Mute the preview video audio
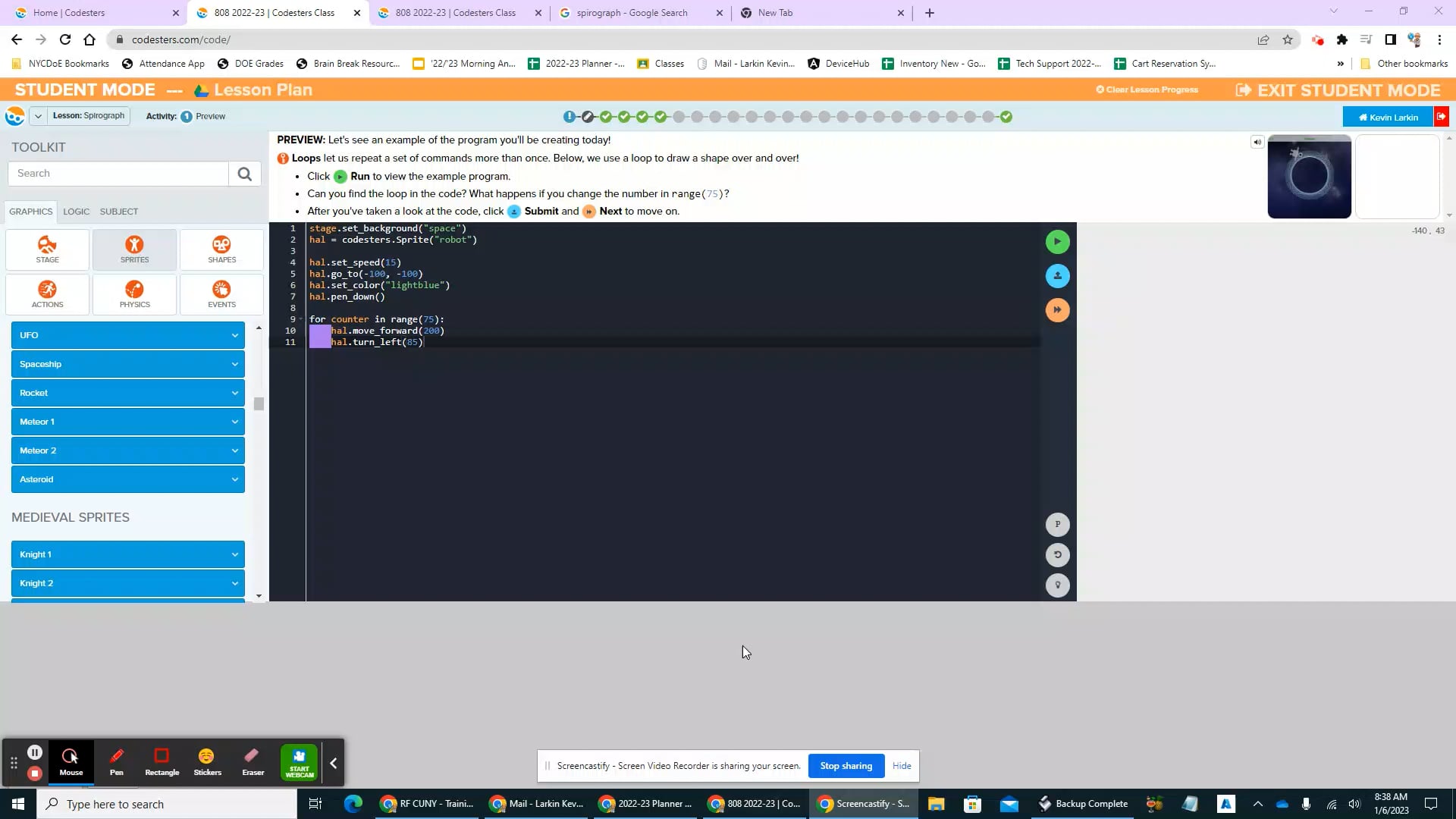This screenshot has width=1456, height=819. click(1257, 142)
